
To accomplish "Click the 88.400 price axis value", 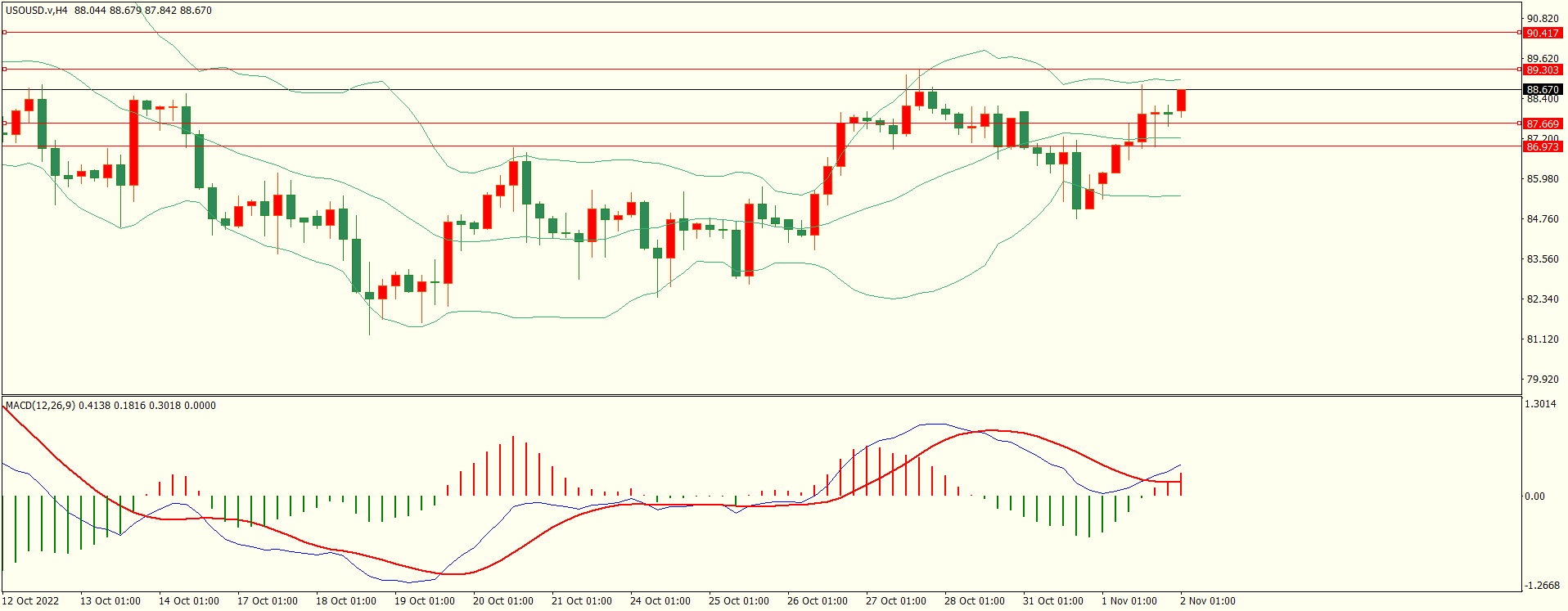I will coord(1543,99).
